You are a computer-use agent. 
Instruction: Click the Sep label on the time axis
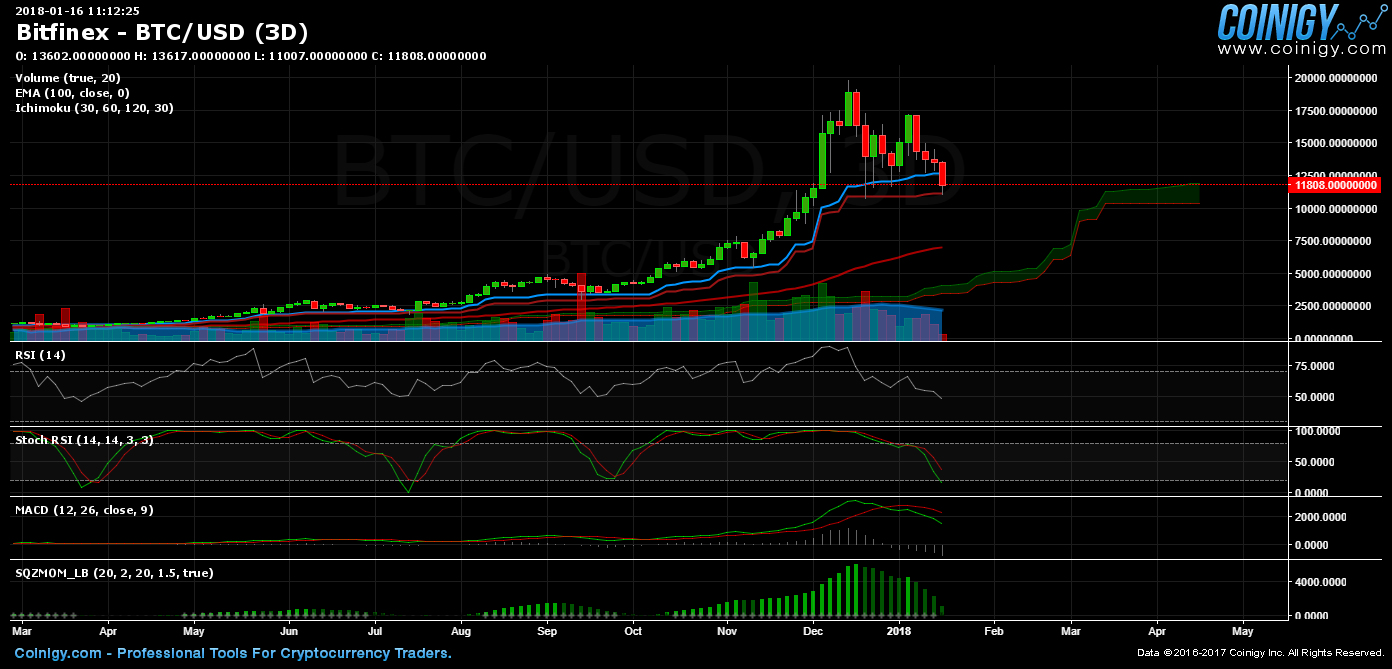coord(547,632)
